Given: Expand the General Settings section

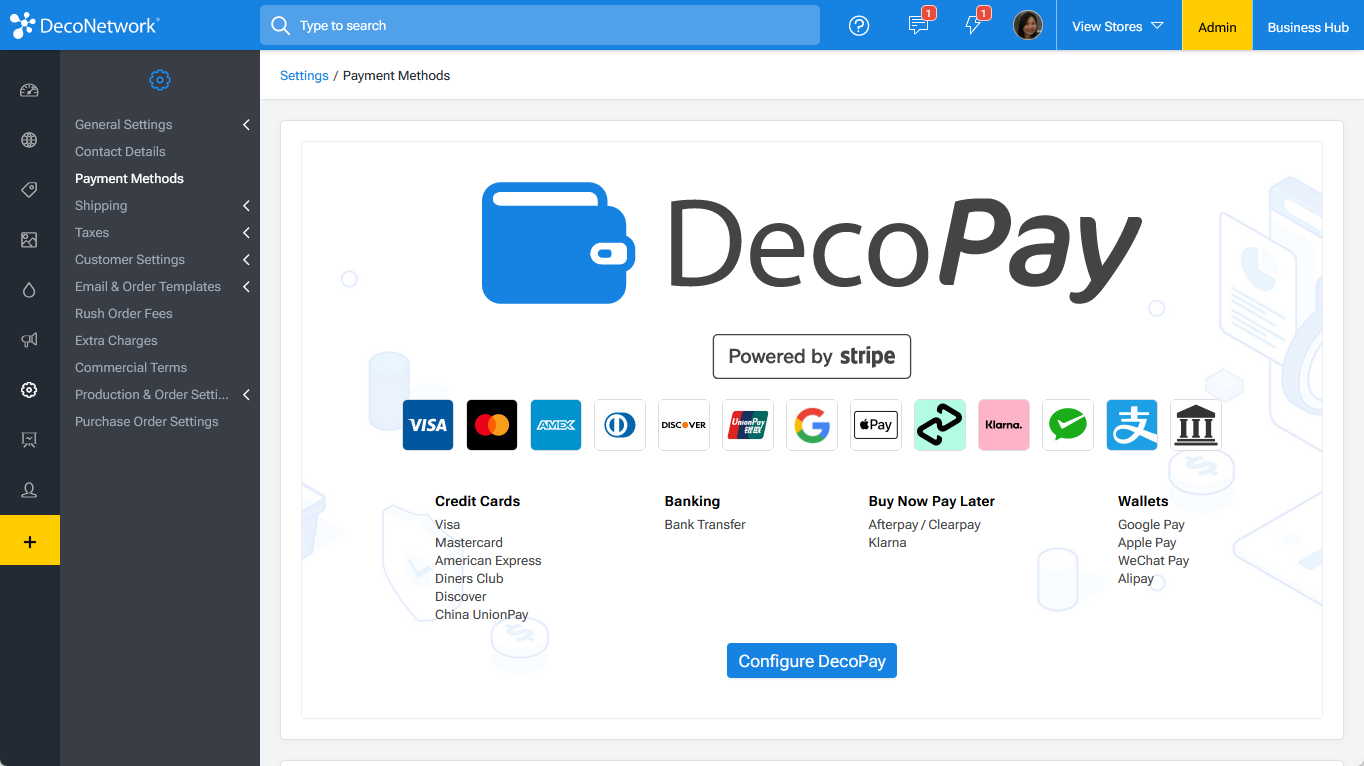Looking at the screenshot, I should 160,124.
